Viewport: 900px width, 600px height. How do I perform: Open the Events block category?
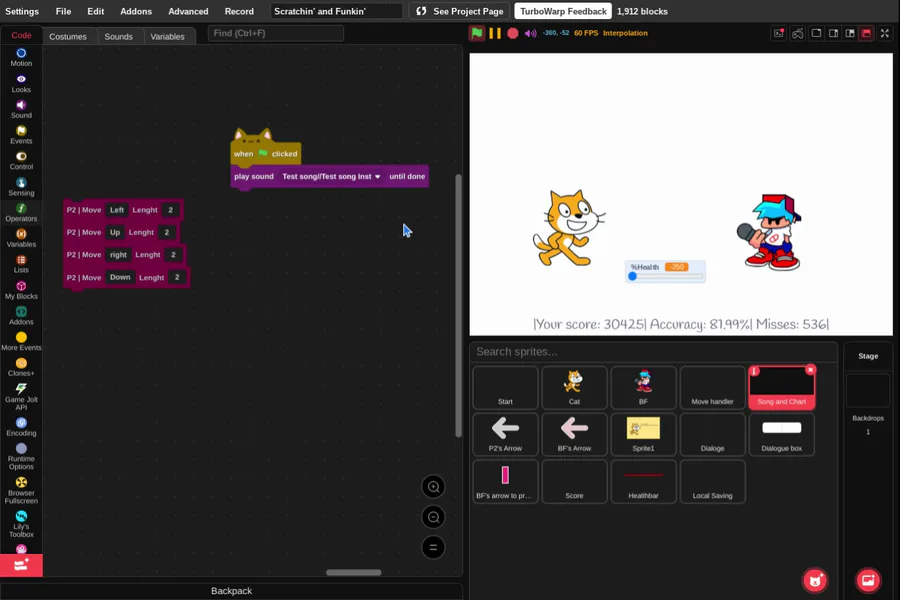click(21, 135)
